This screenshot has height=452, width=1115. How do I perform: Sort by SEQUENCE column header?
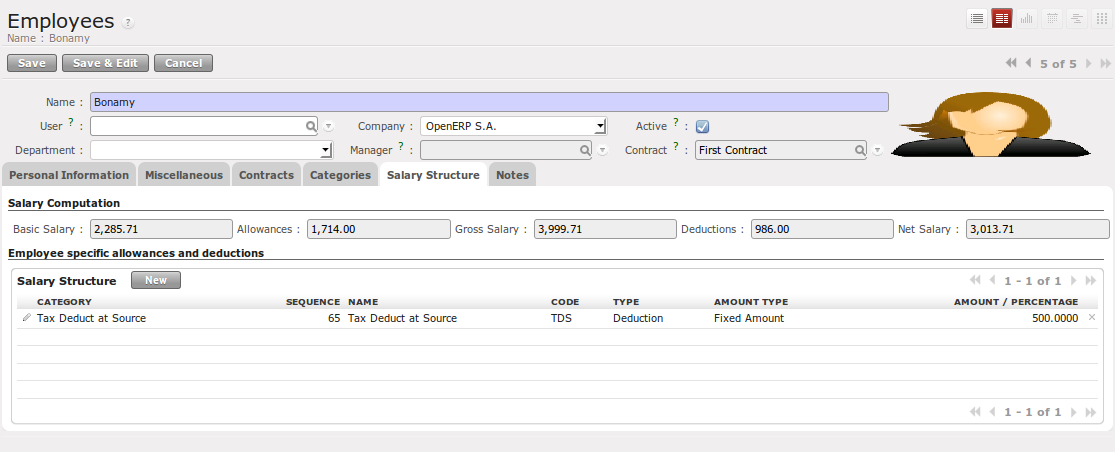(313, 302)
